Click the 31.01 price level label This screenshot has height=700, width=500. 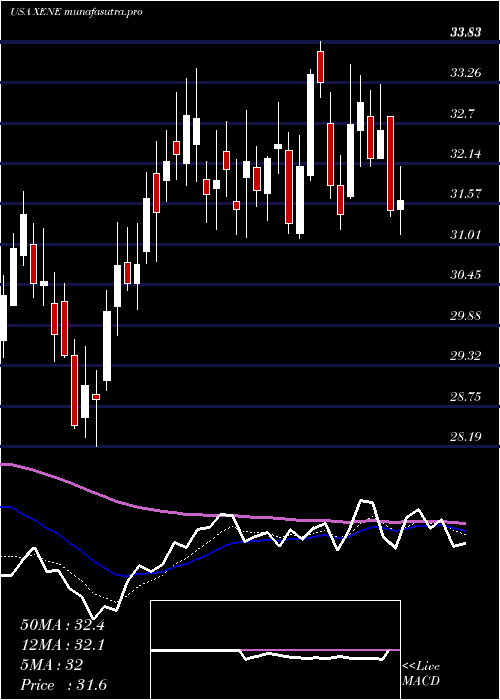tap(466, 234)
